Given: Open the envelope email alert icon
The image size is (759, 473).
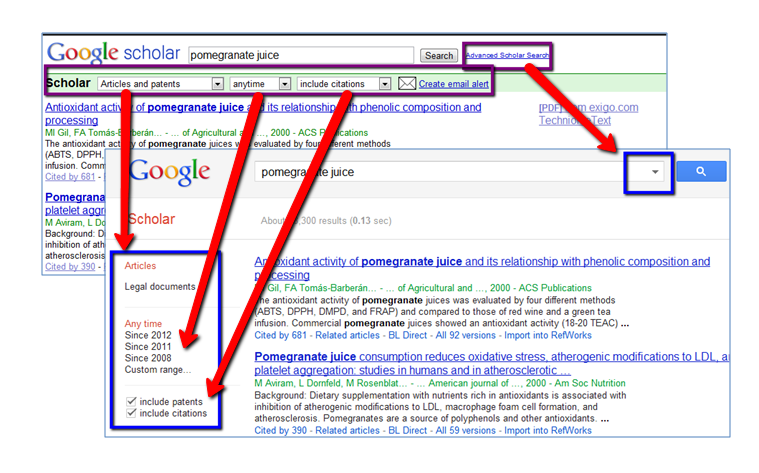Looking at the screenshot, I should (x=407, y=84).
